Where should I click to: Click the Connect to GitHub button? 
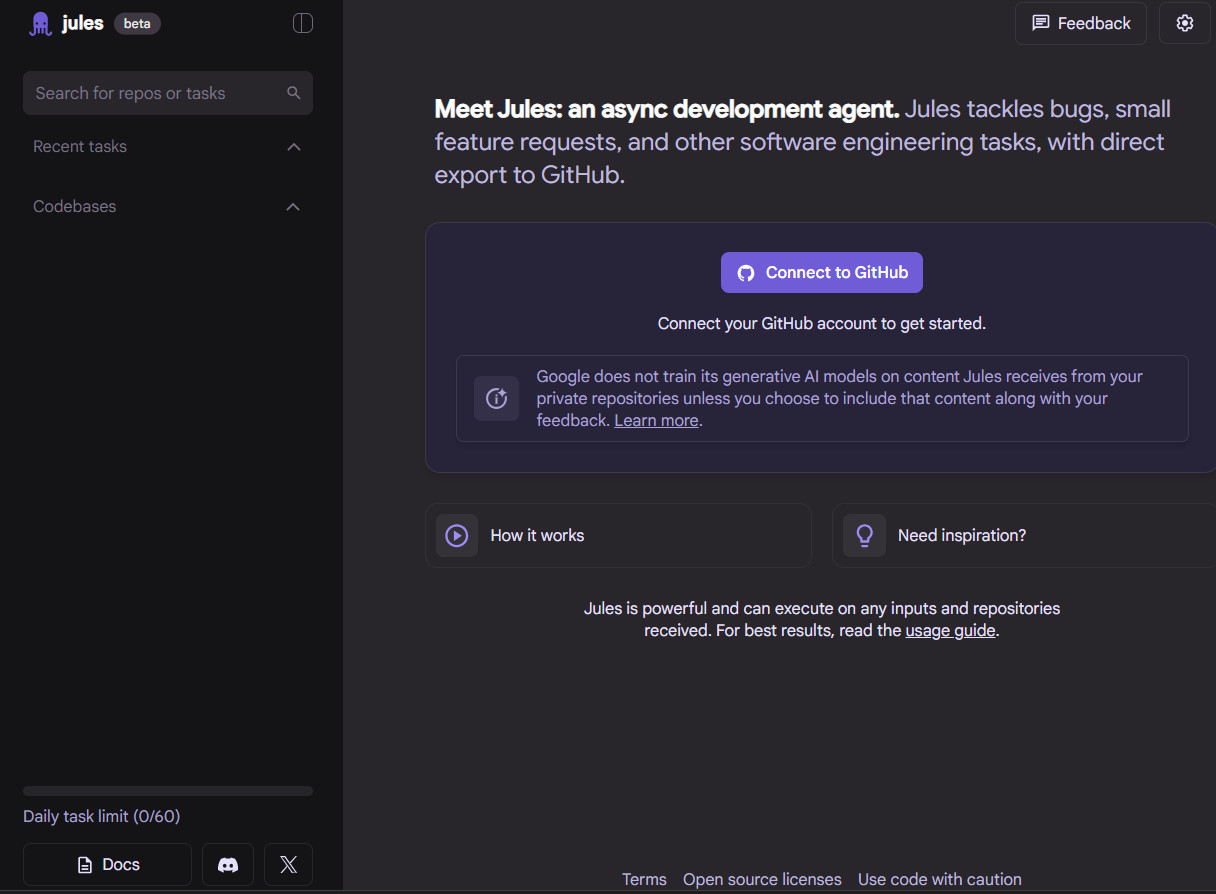coord(822,273)
